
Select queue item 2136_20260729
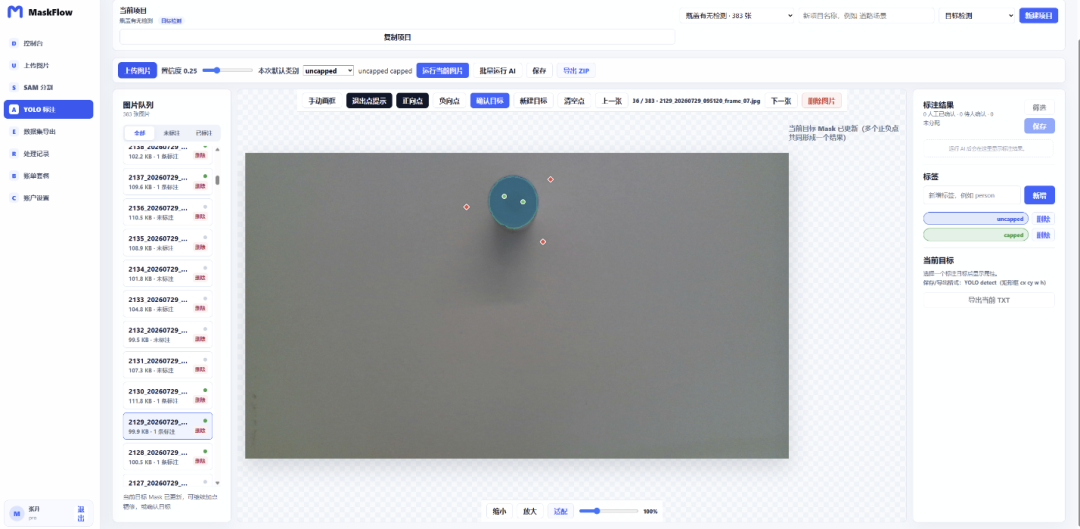pos(167,212)
